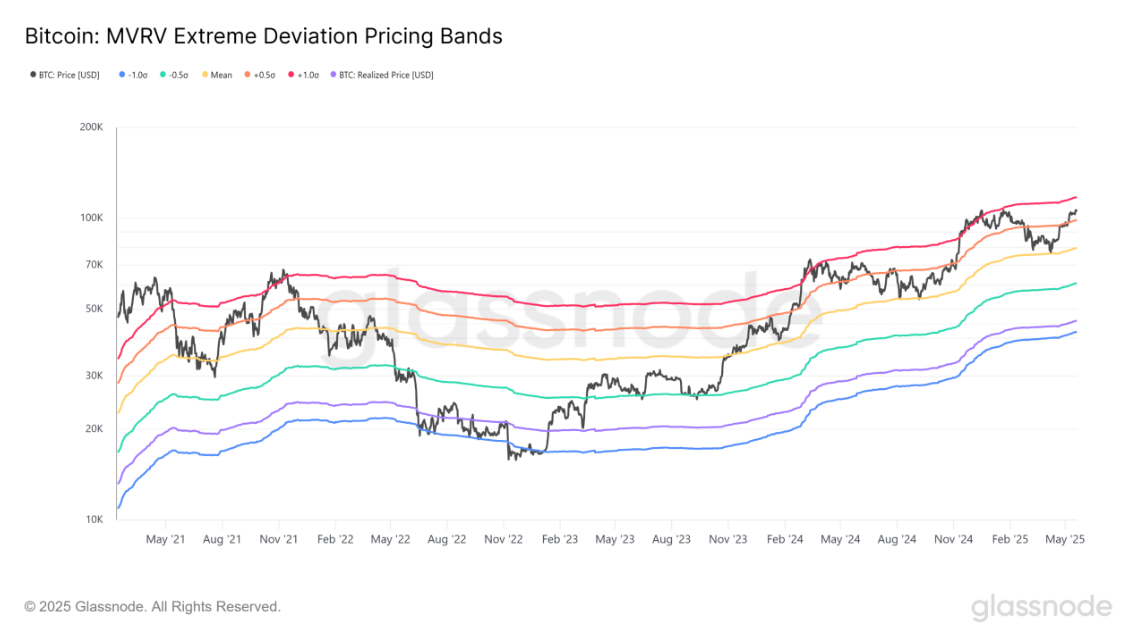Click the black BTC Price legend dot
This screenshot has width=1137, height=630.
pyautogui.click(x=33, y=75)
